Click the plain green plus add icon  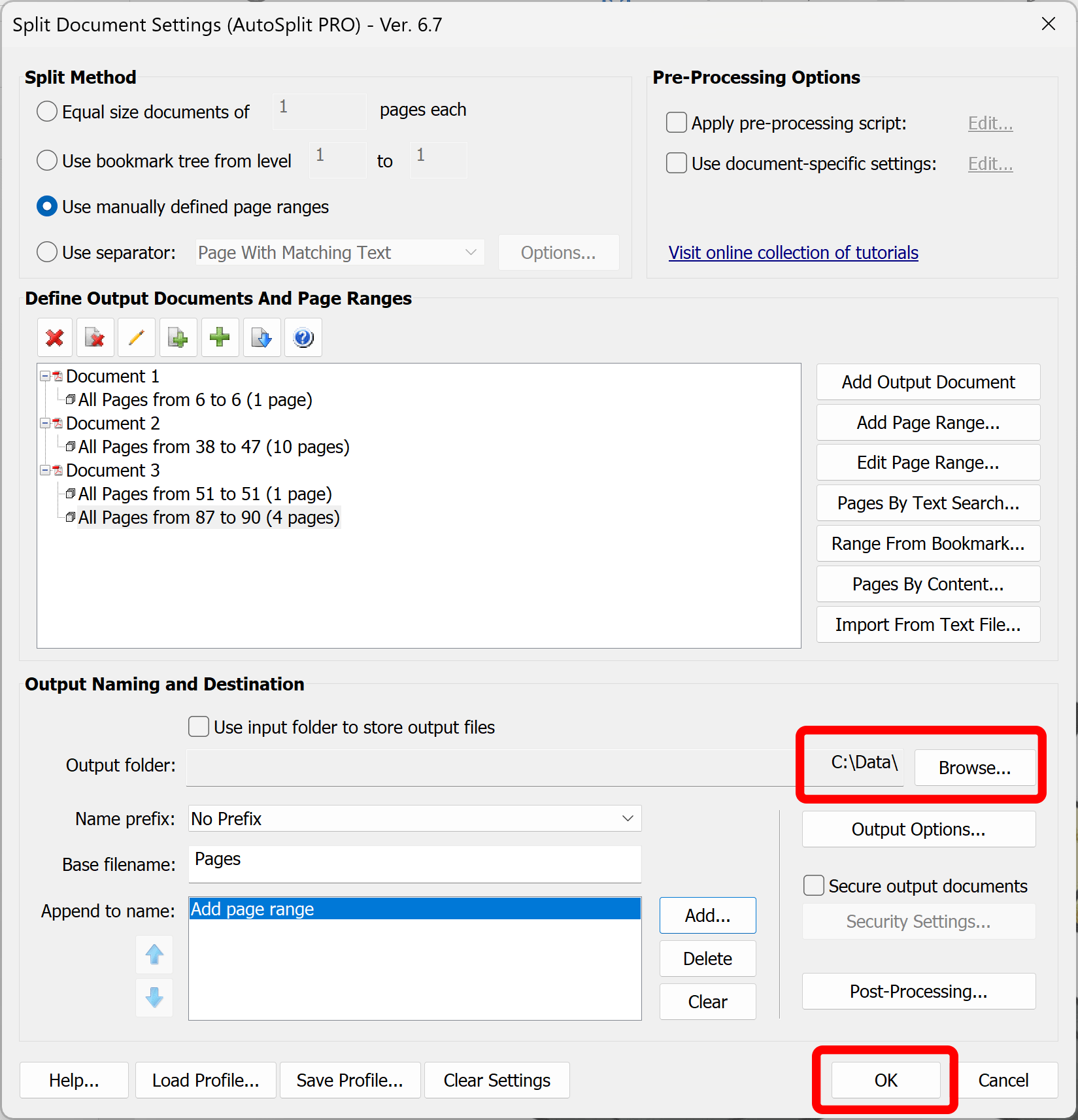tap(220, 337)
